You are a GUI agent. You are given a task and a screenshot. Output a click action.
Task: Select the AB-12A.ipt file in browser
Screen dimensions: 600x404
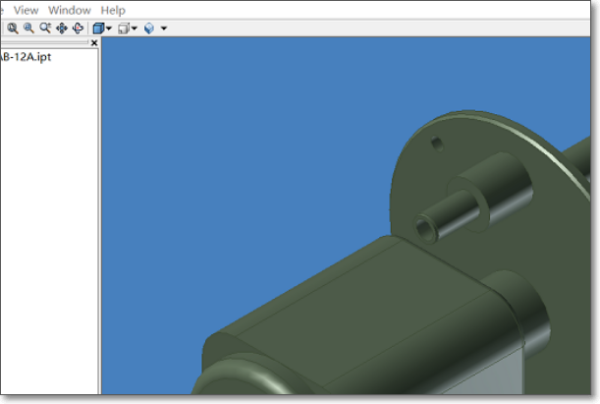[x=25, y=57]
